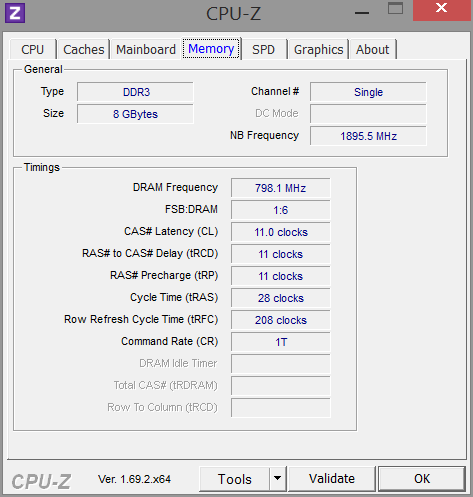Click the 1:6 FSB:DRAM ratio value

[x=281, y=210]
